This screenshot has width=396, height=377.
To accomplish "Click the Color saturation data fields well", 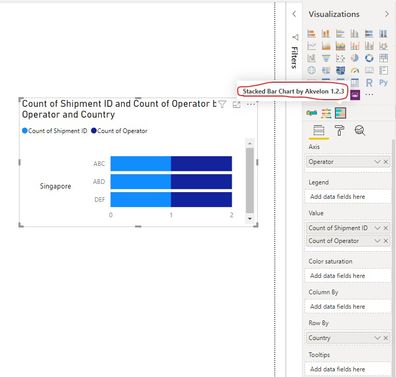I will 348,276.
